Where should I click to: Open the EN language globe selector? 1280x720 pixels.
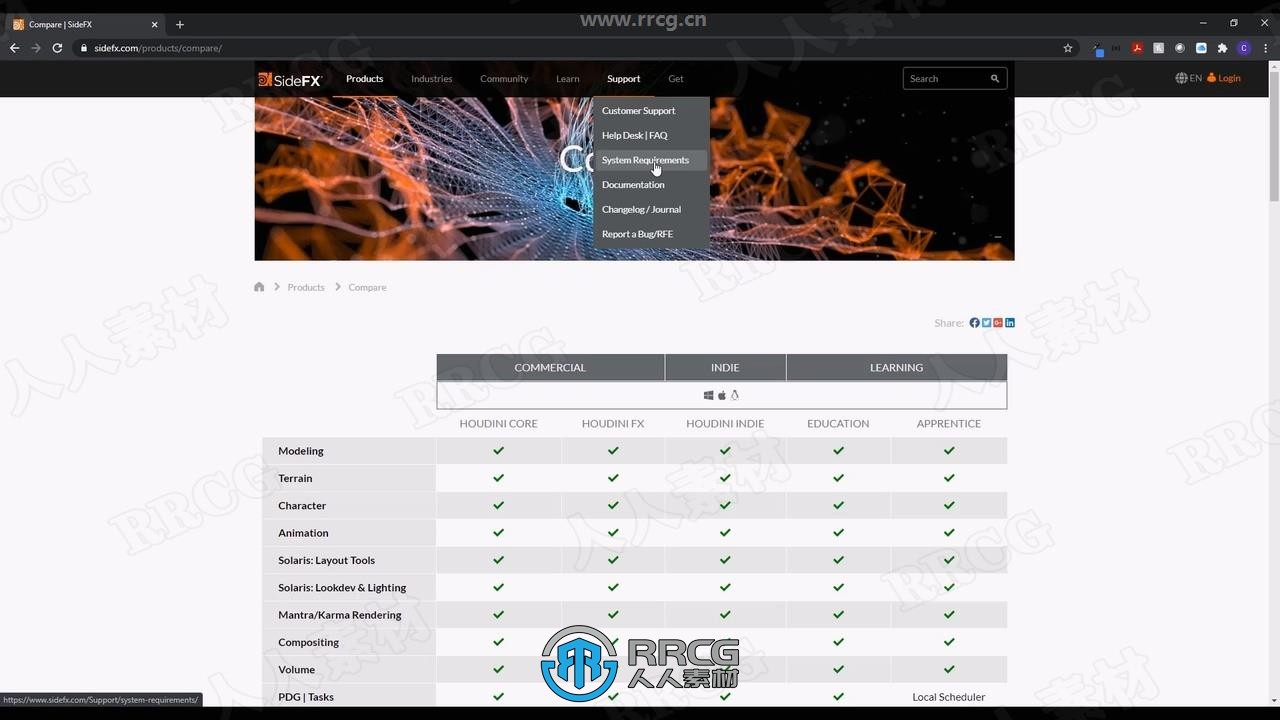(x=1189, y=78)
